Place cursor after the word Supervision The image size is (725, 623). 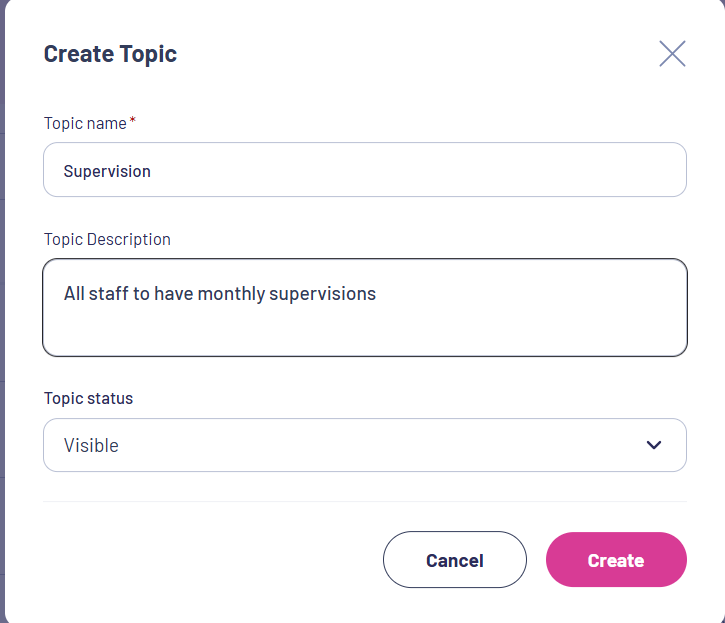pos(151,171)
